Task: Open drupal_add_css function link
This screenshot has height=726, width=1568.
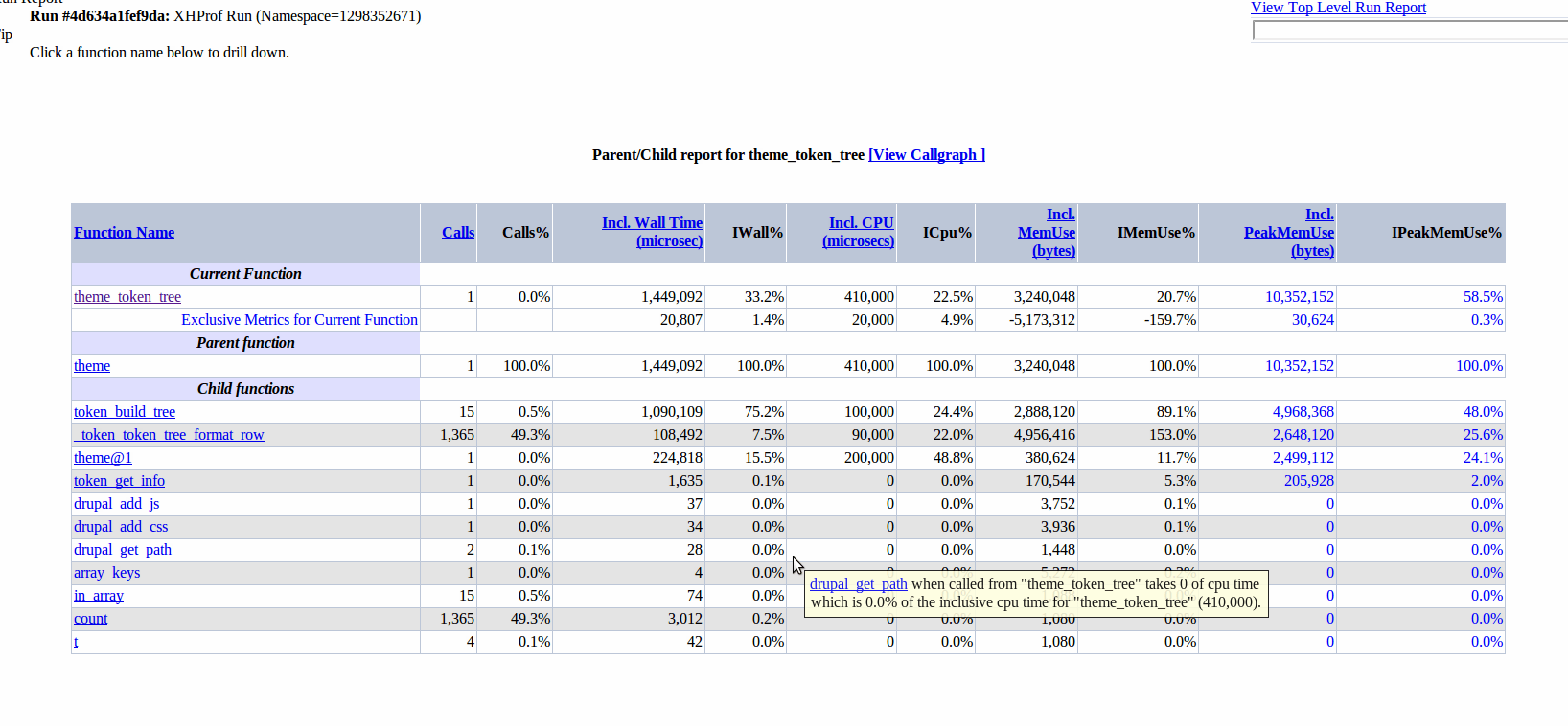Action: click(x=121, y=527)
